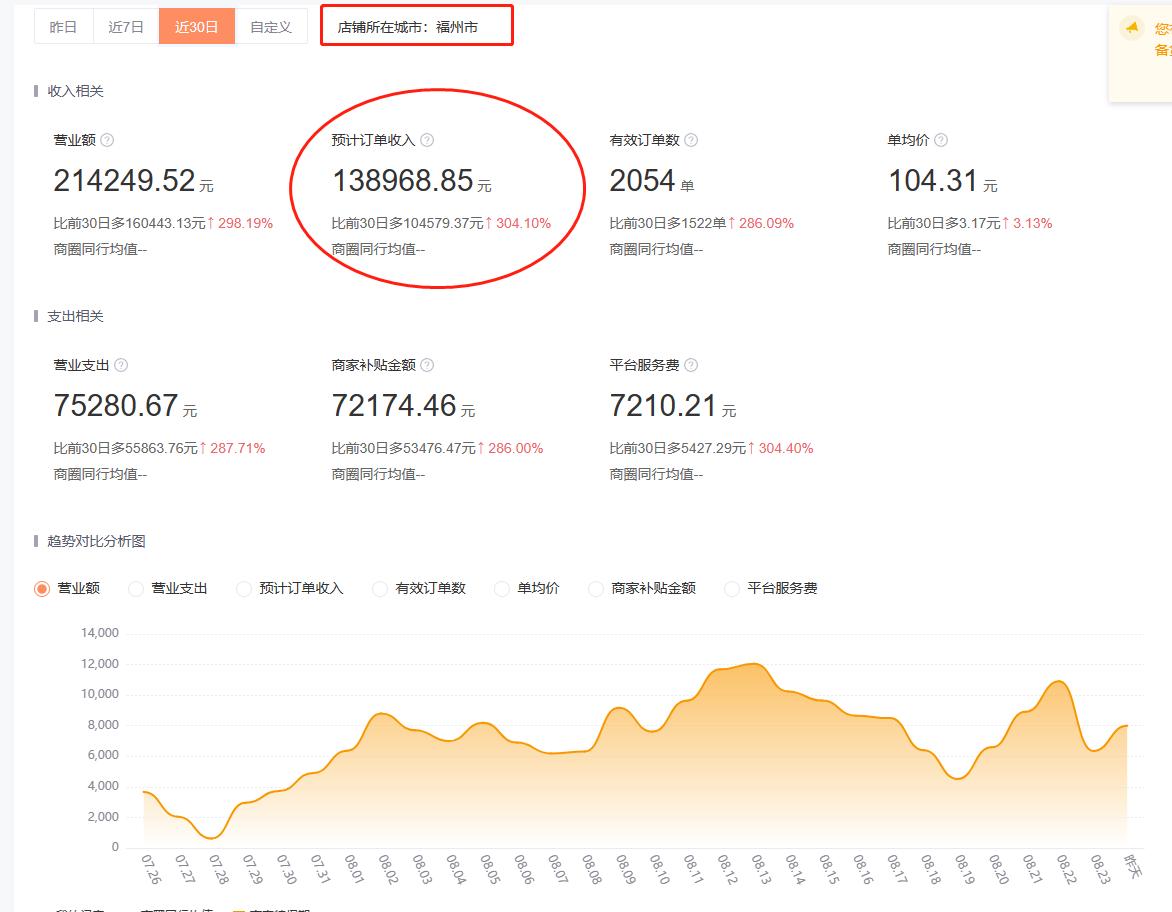Click help icon beside 预计订单收入

tap(427, 141)
